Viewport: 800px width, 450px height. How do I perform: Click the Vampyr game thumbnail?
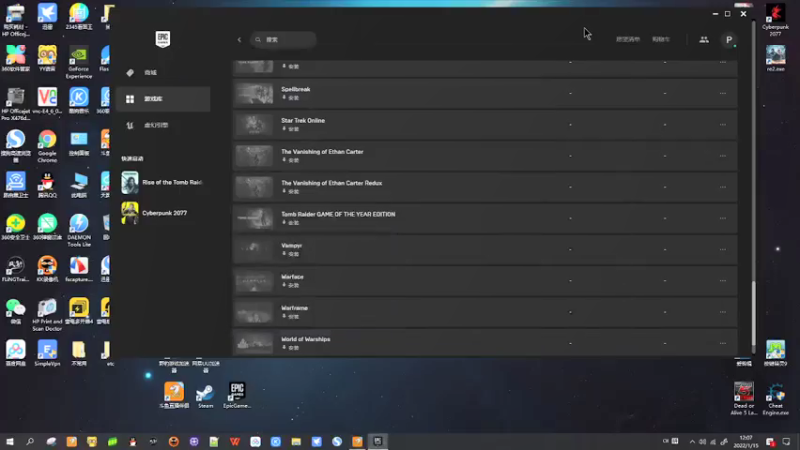pos(254,249)
